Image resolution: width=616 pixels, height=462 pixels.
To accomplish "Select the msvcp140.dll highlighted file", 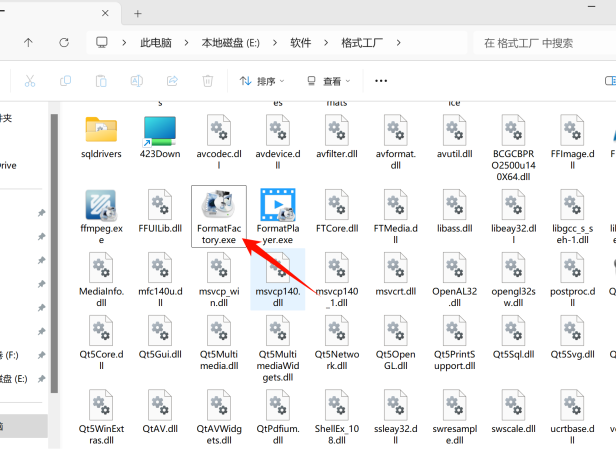I will click(x=278, y=279).
